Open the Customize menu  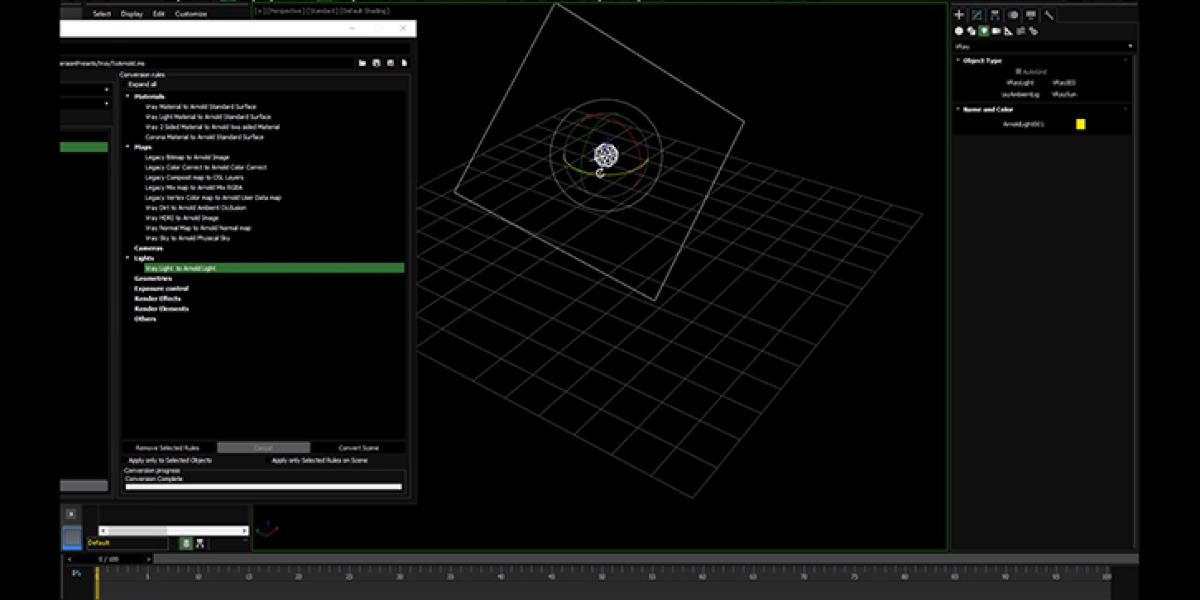click(191, 14)
